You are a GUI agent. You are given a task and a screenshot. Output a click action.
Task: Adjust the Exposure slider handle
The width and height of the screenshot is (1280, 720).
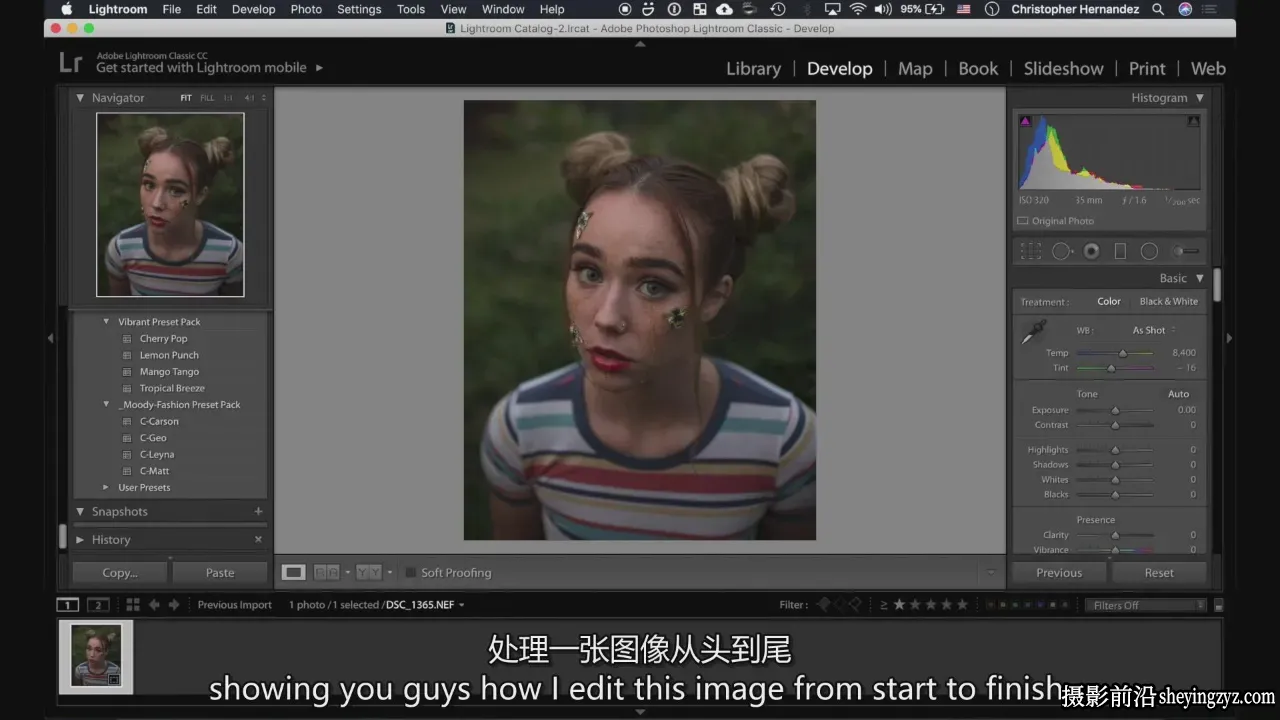1115,410
